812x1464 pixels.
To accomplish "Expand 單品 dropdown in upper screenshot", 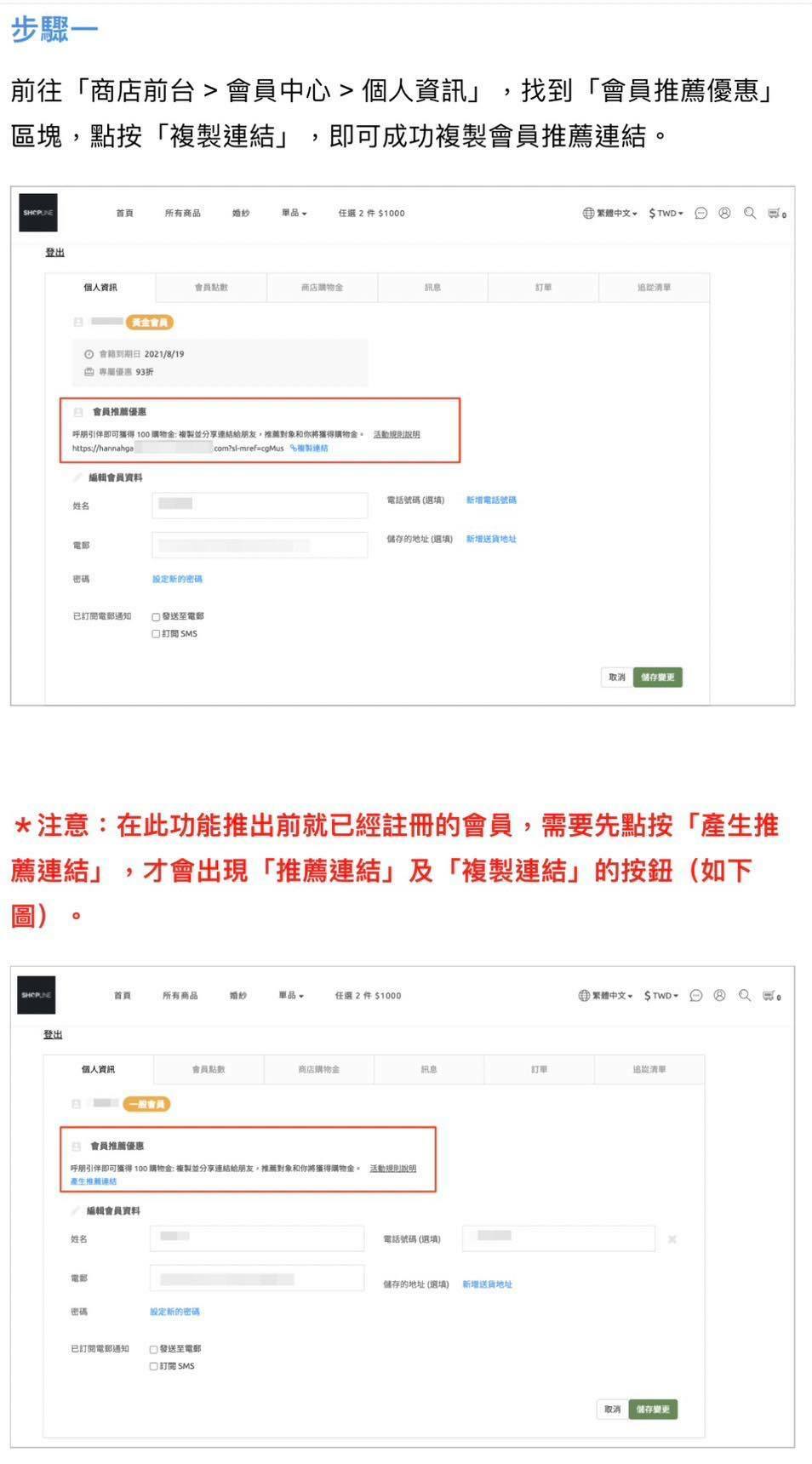I will [x=294, y=213].
